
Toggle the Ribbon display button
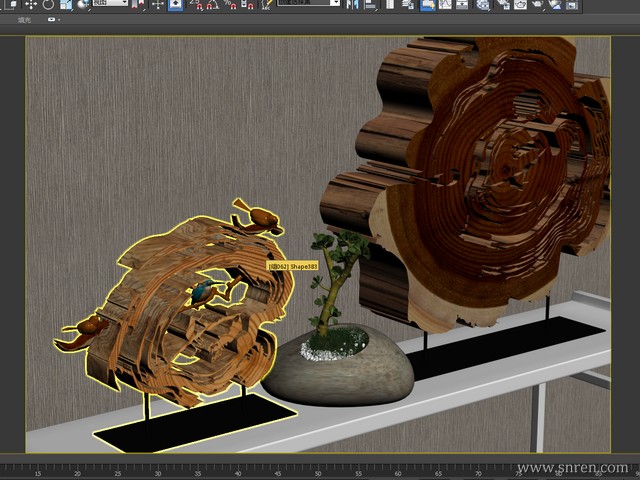coord(427,4)
